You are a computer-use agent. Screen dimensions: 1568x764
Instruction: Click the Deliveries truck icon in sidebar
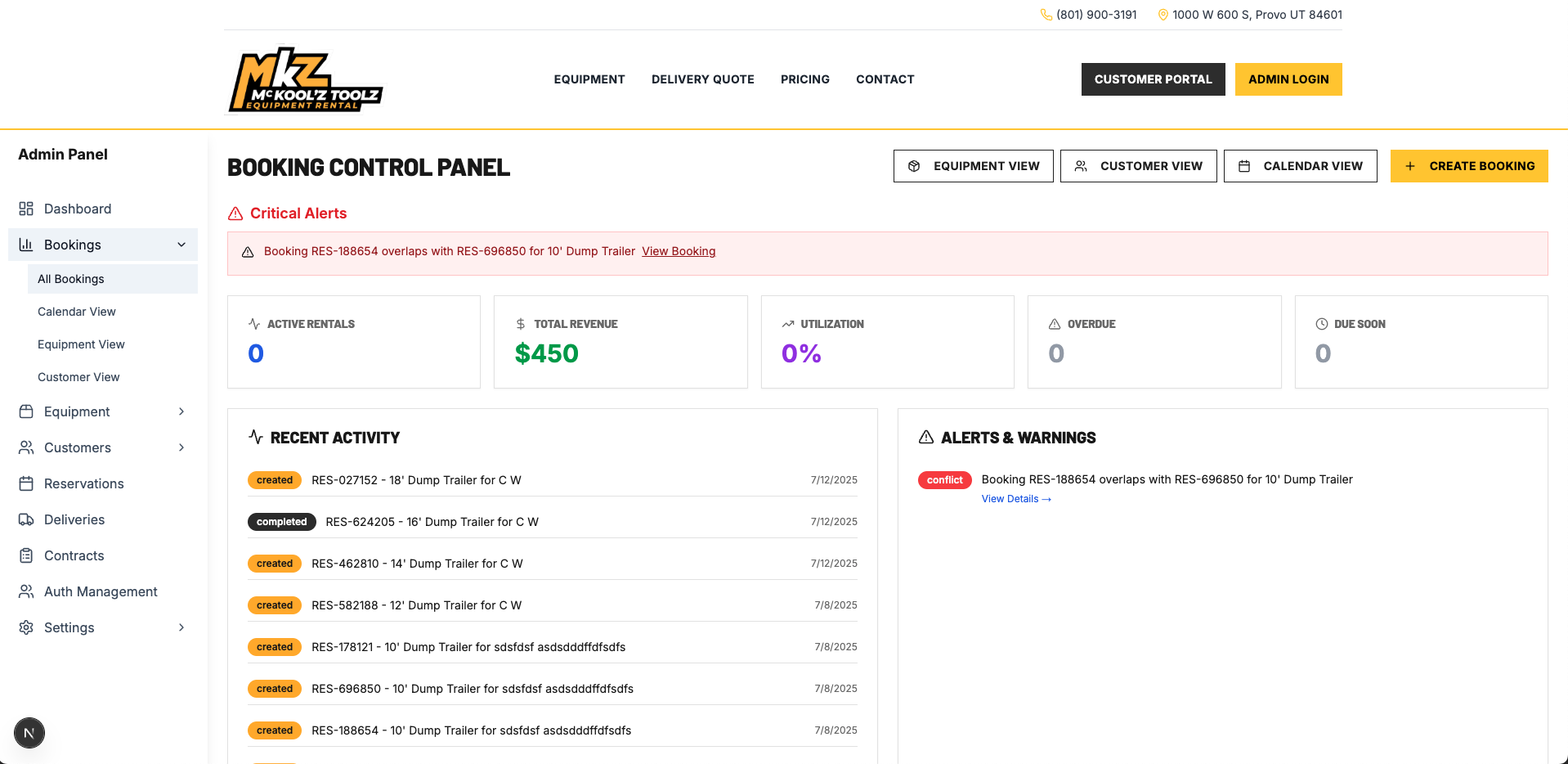[x=27, y=519]
